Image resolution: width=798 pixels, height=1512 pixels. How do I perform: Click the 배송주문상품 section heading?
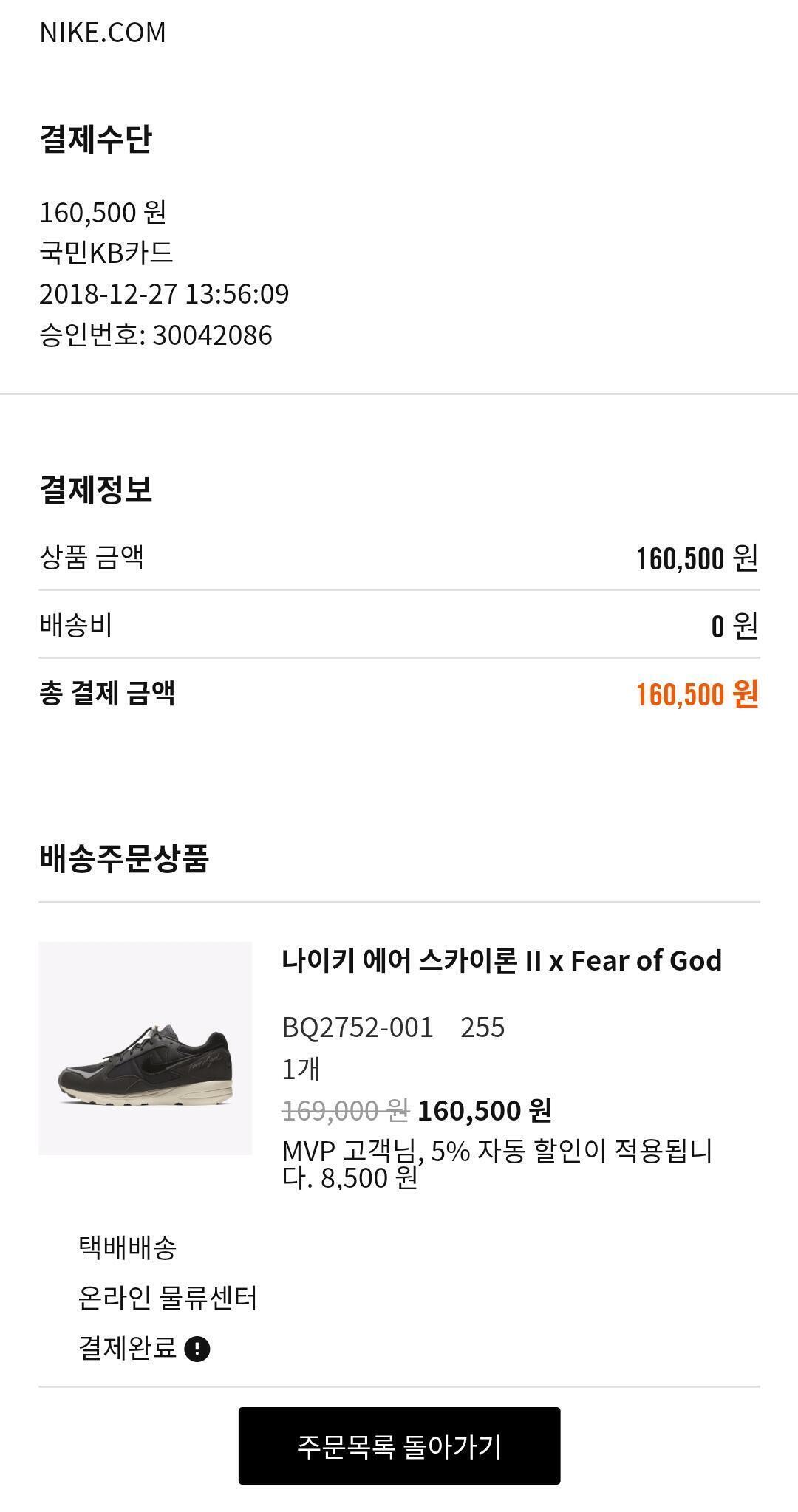click(124, 858)
